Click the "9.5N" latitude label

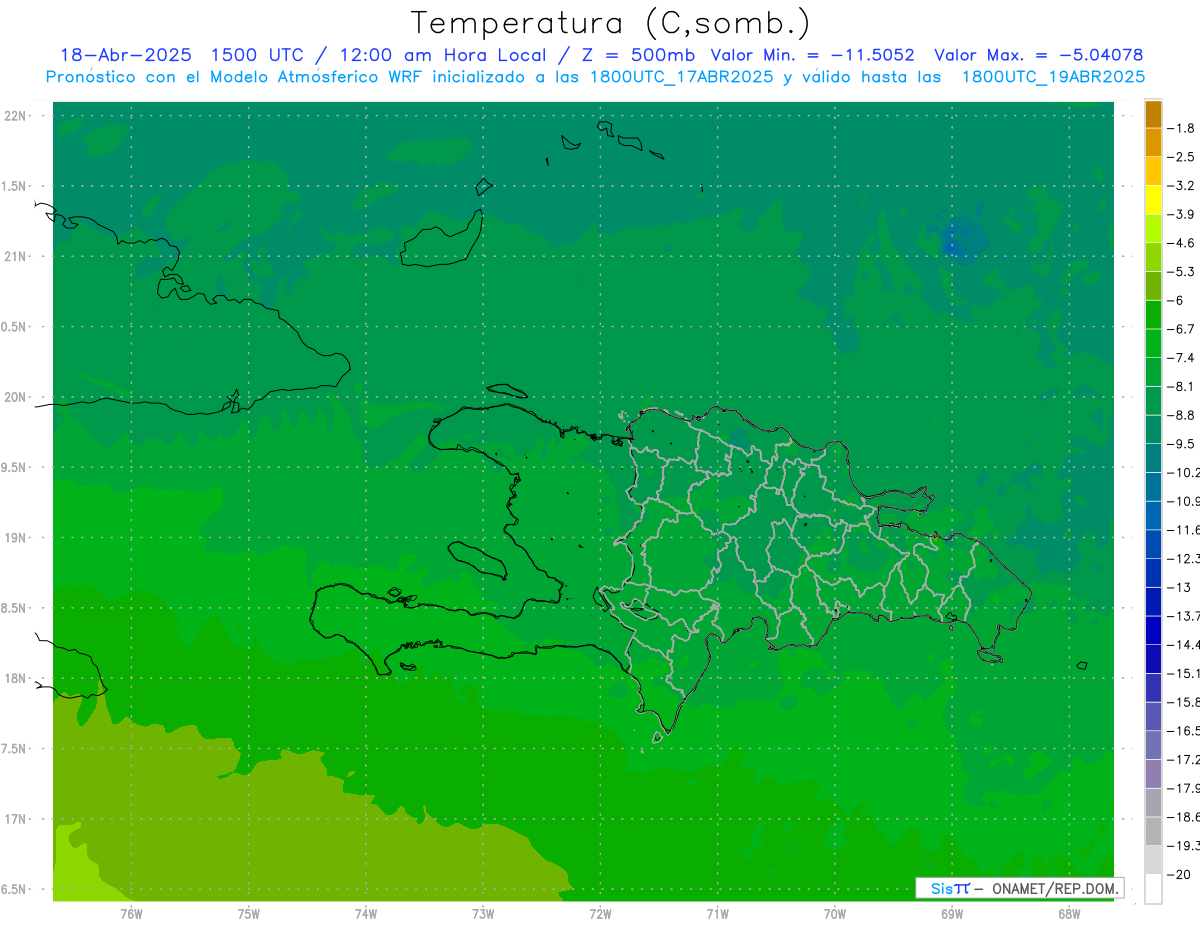[15, 468]
